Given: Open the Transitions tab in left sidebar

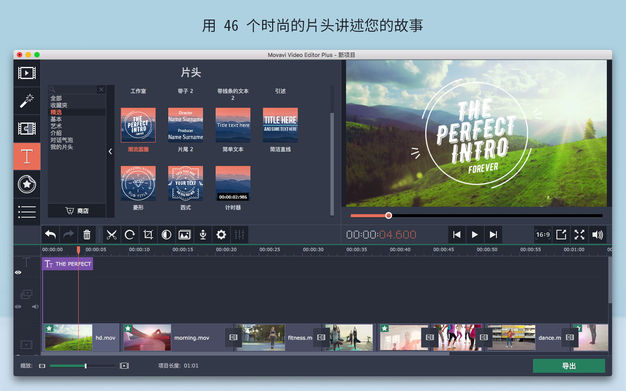Looking at the screenshot, I should [27, 129].
